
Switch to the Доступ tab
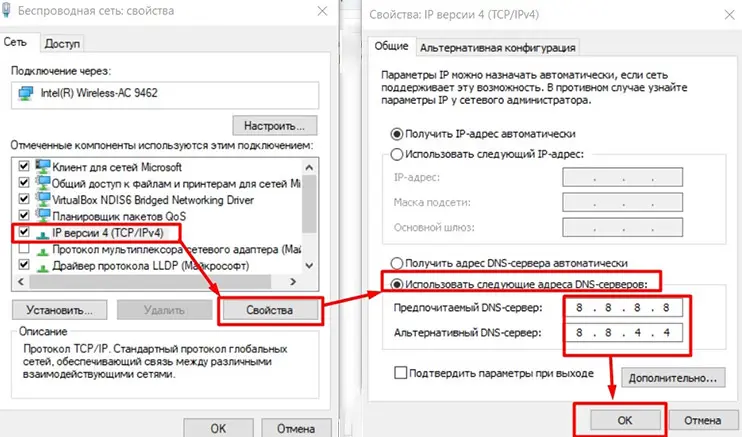click(62, 44)
